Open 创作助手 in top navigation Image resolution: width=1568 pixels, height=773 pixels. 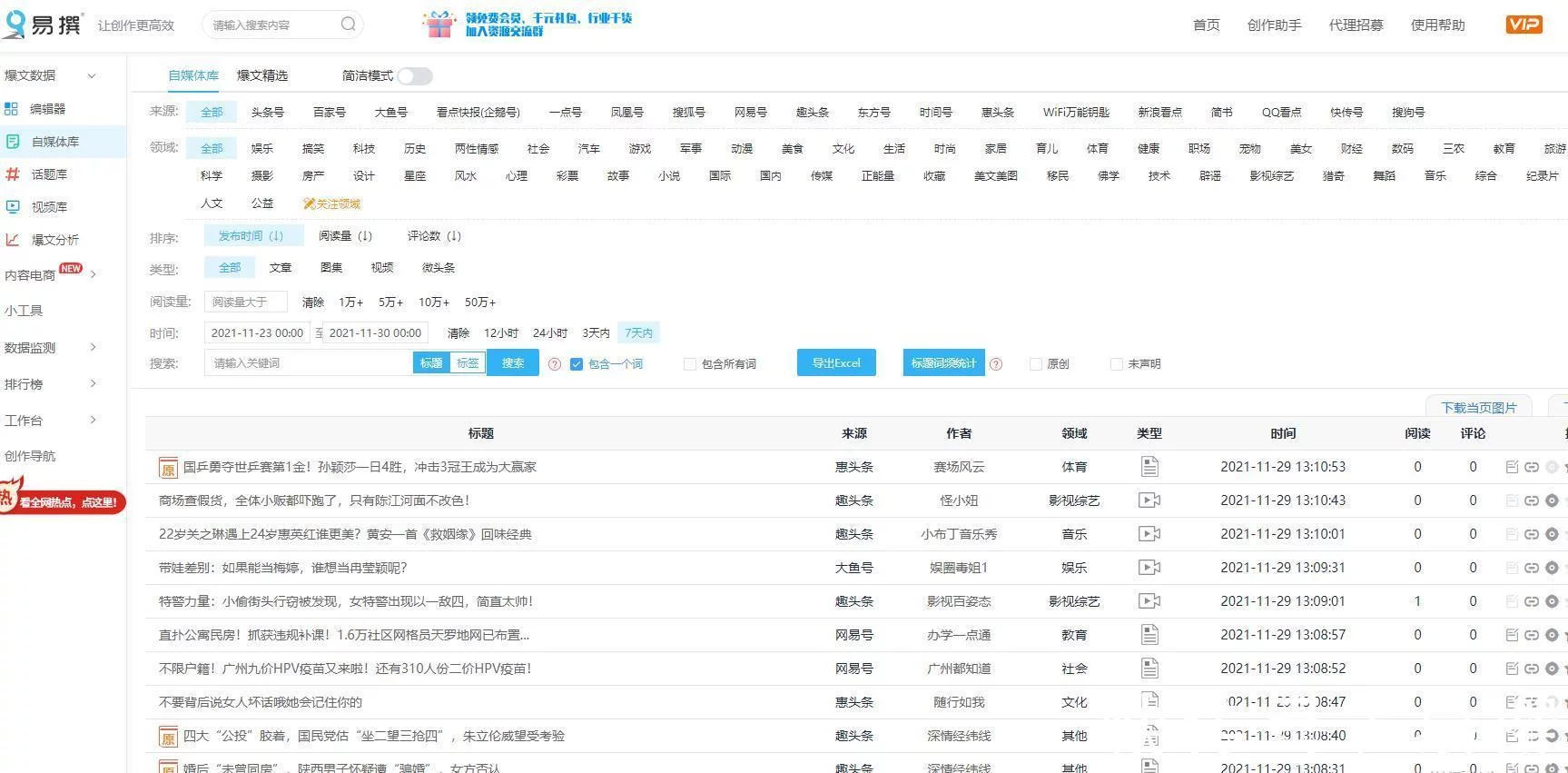pos(1274,25)
